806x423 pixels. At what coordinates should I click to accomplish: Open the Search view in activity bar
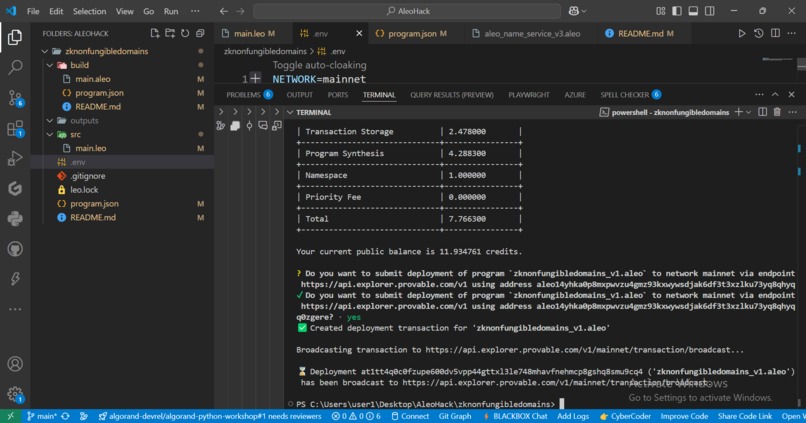[15, 67]
